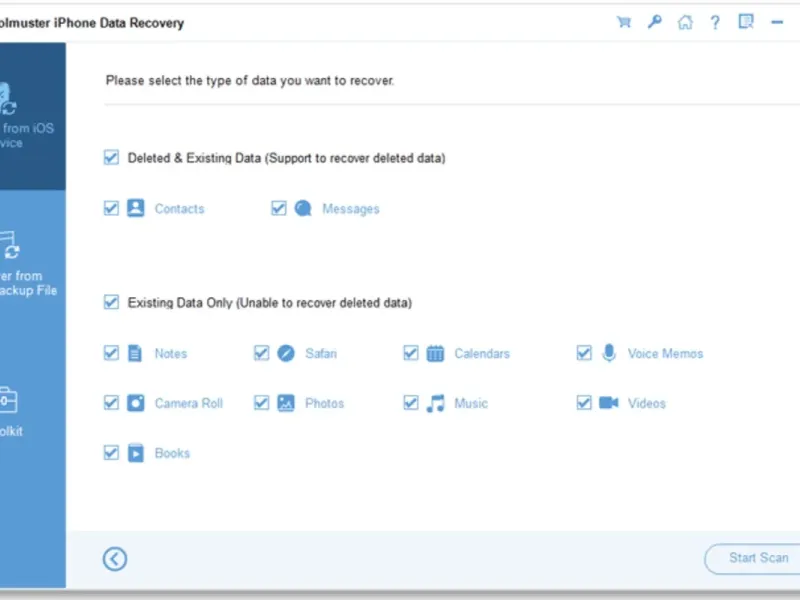Image resolution: width=800 pixels, height=600 pixels.
Task: Click the Camera Roll label
Action: point(189,404)
